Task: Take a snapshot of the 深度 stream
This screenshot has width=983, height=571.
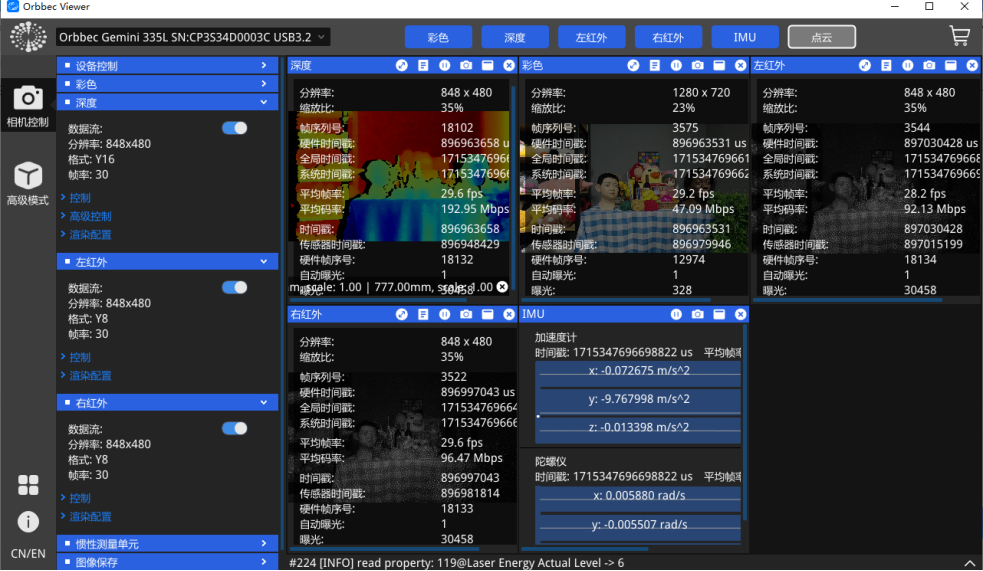Action: (466, 65)
